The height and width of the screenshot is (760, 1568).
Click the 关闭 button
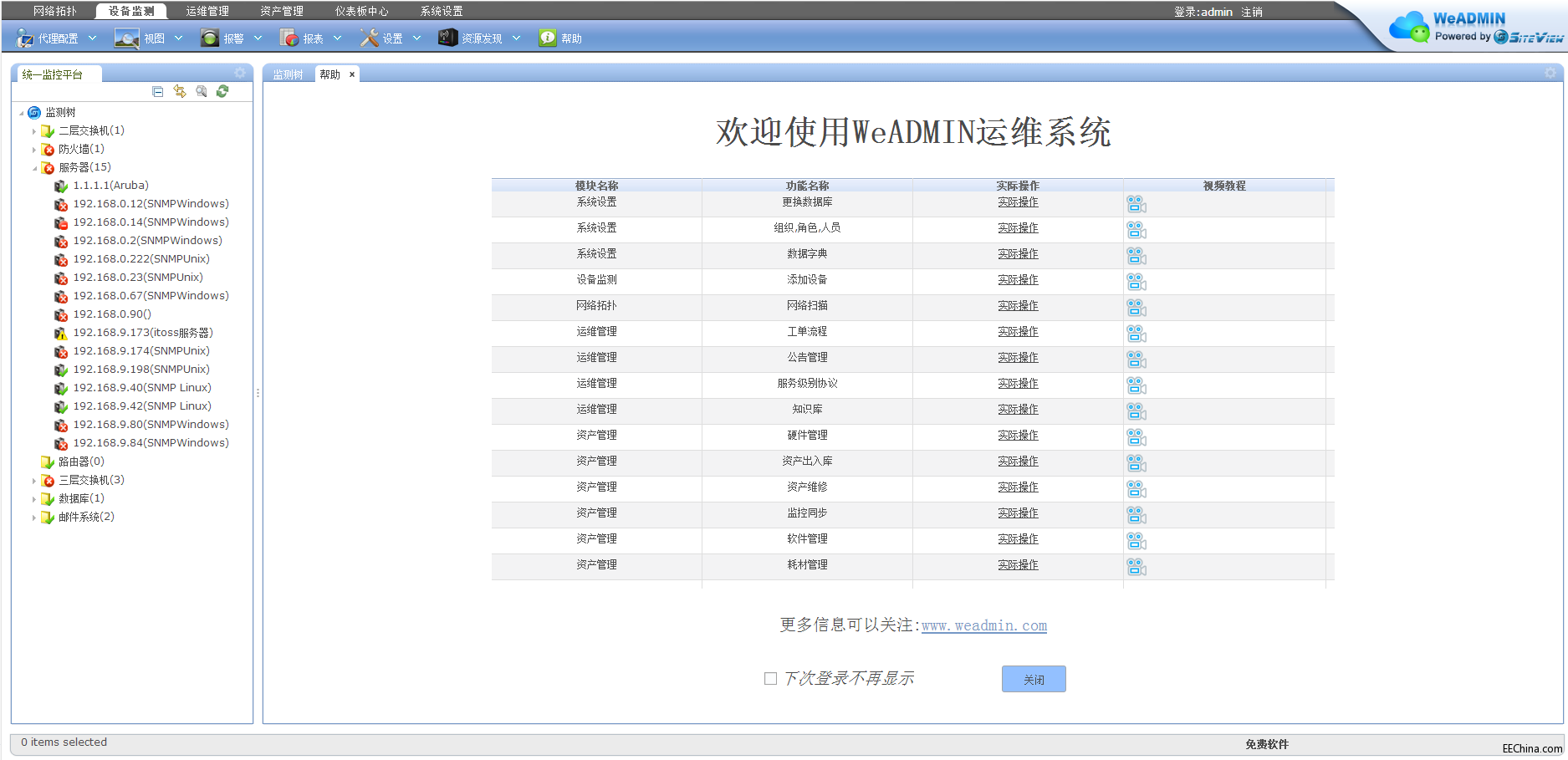click(1034, 679)
